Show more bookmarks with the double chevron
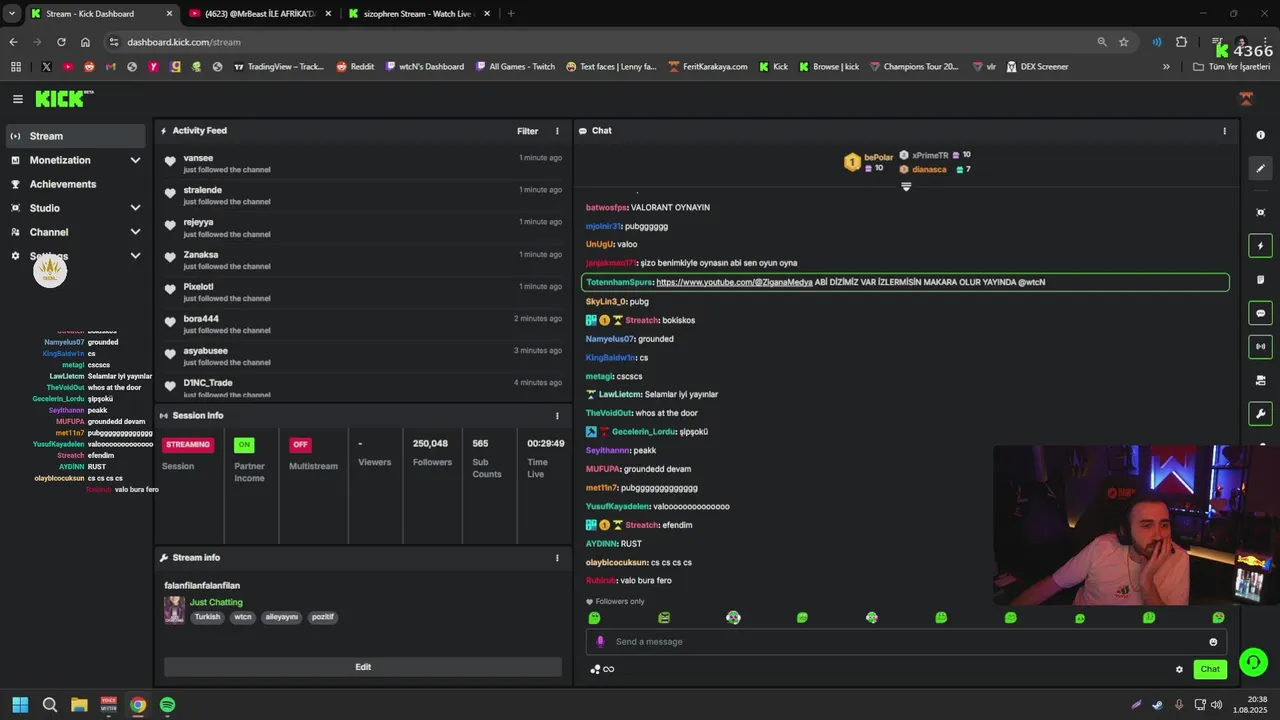Viewport: 1280px width, 720px height. click(1166, 67)
